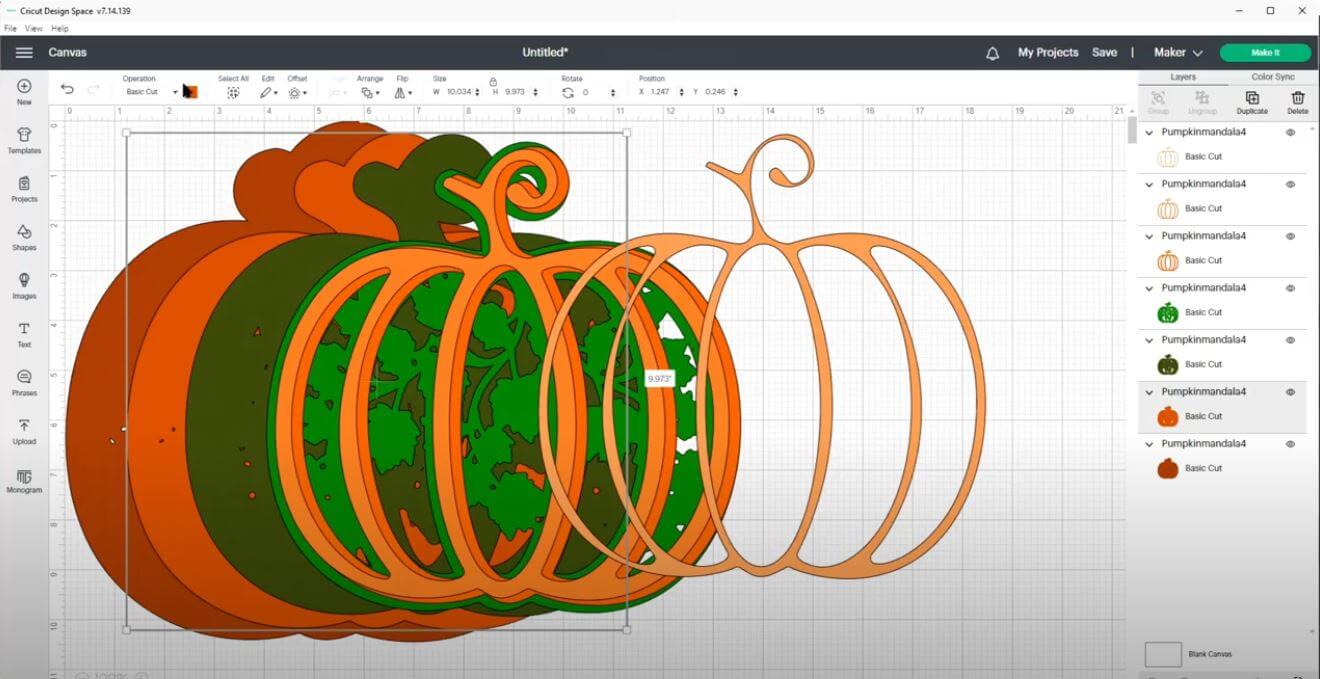The width and height of the screenshot is (1320, 679).
Task: Hide the dark olive pumpkin layer
Action: coord(1290,340)
